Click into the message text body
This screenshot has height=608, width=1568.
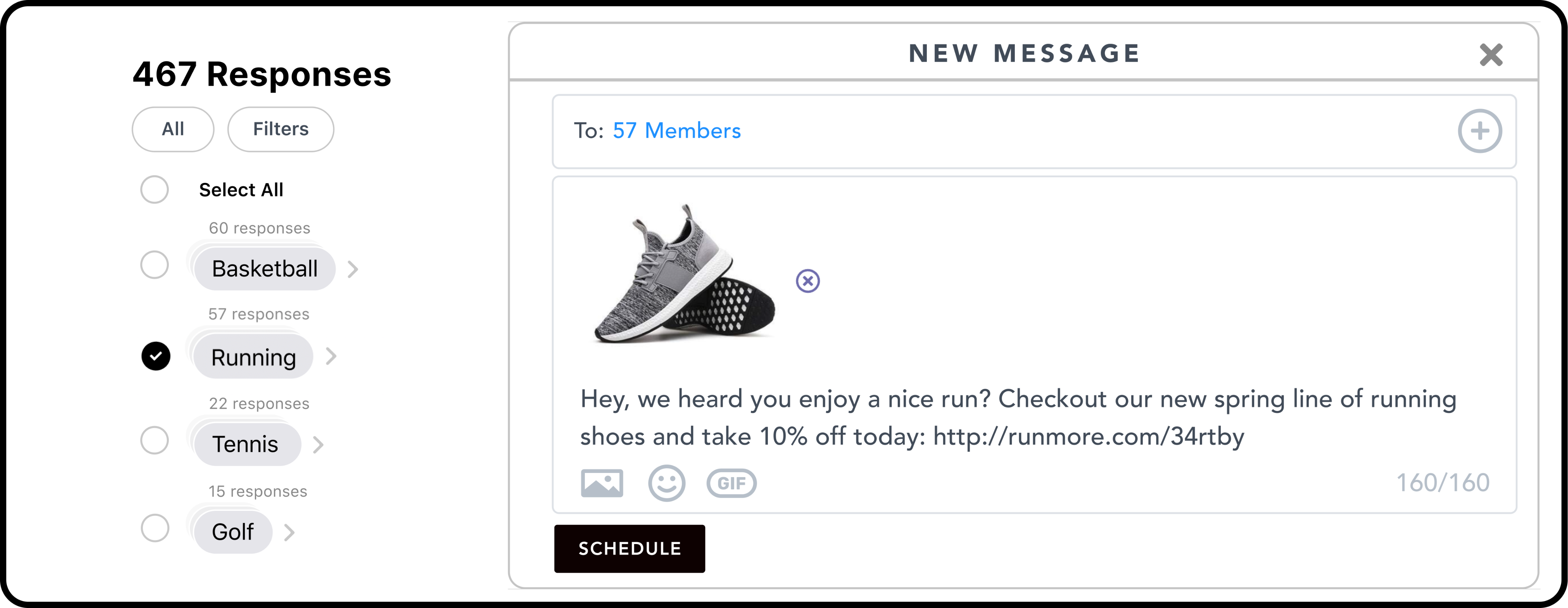(x=1018, y=417)
